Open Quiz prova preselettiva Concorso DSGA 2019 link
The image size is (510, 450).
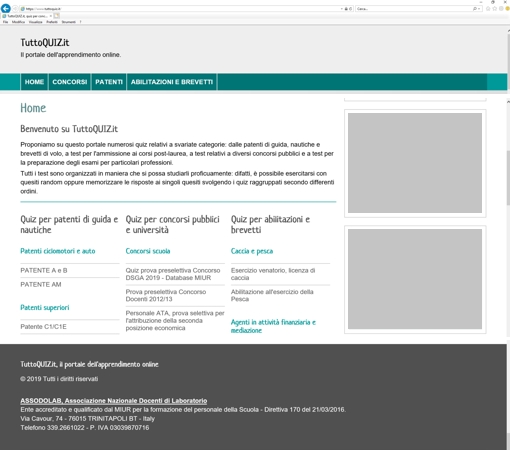click(173, 274)
